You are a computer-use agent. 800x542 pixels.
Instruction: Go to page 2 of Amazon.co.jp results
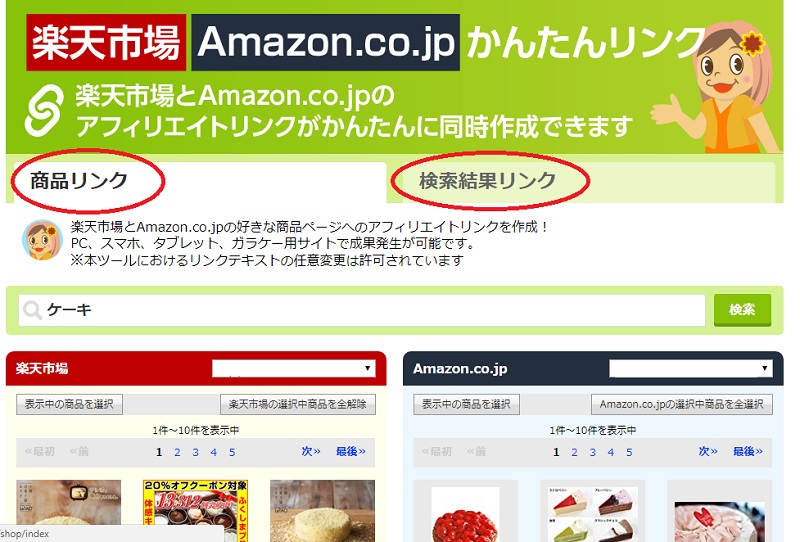pos(574,452)
